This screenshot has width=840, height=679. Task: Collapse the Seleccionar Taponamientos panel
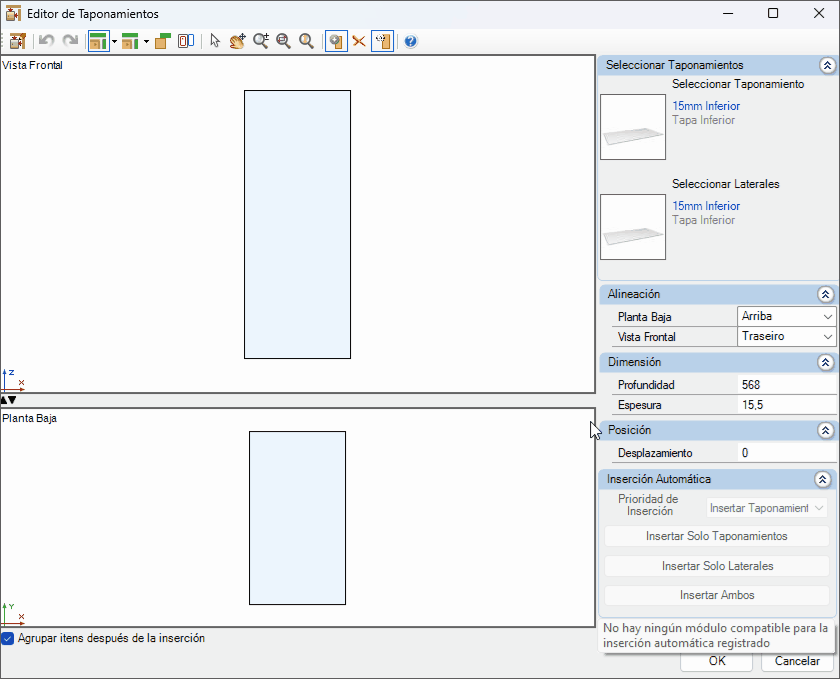[825, 65]
